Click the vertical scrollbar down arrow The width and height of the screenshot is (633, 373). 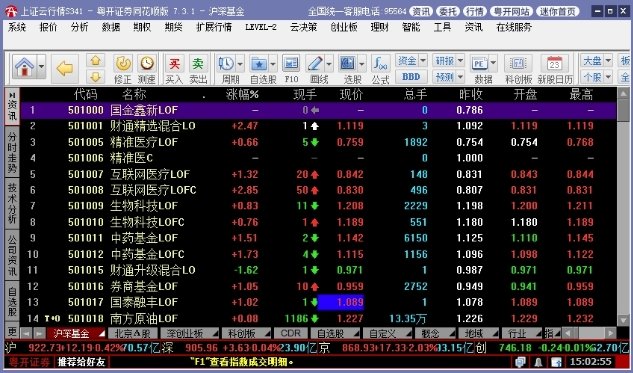623,320
